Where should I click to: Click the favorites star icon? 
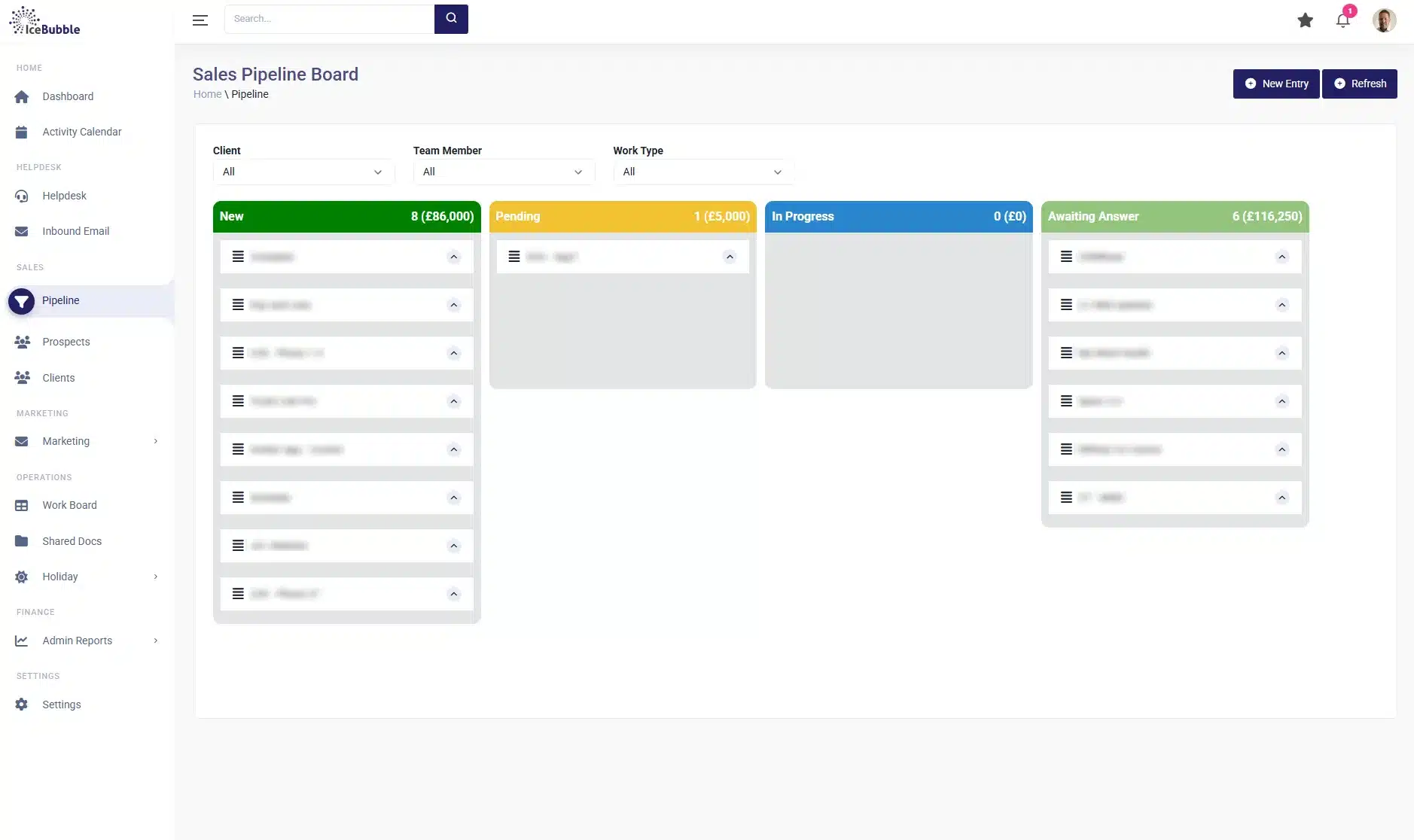click(x=1305, y=20)
